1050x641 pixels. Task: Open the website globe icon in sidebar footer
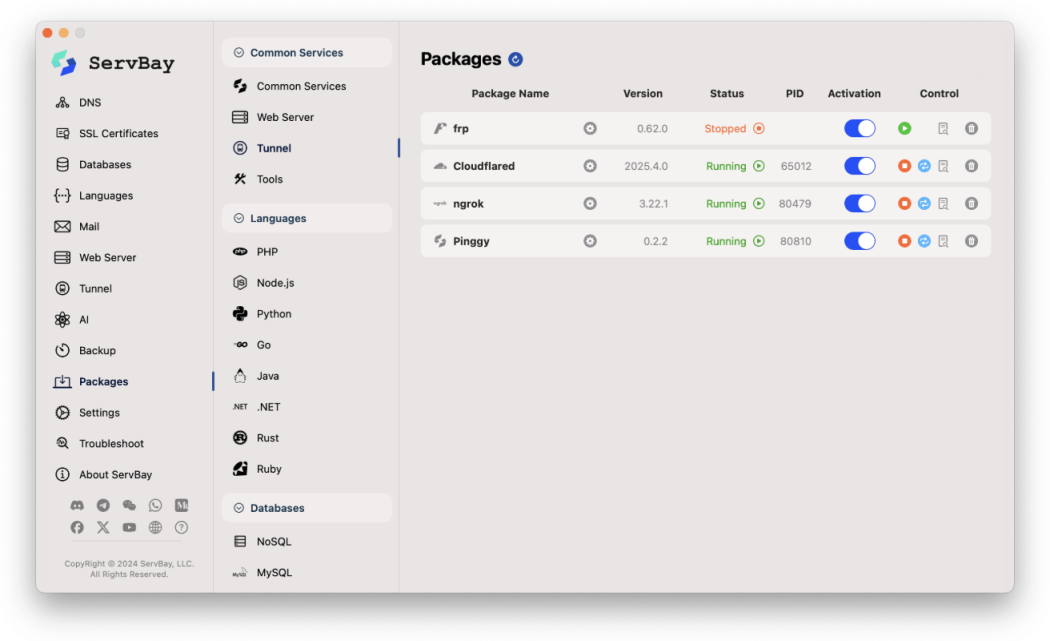tap(155, 527)
